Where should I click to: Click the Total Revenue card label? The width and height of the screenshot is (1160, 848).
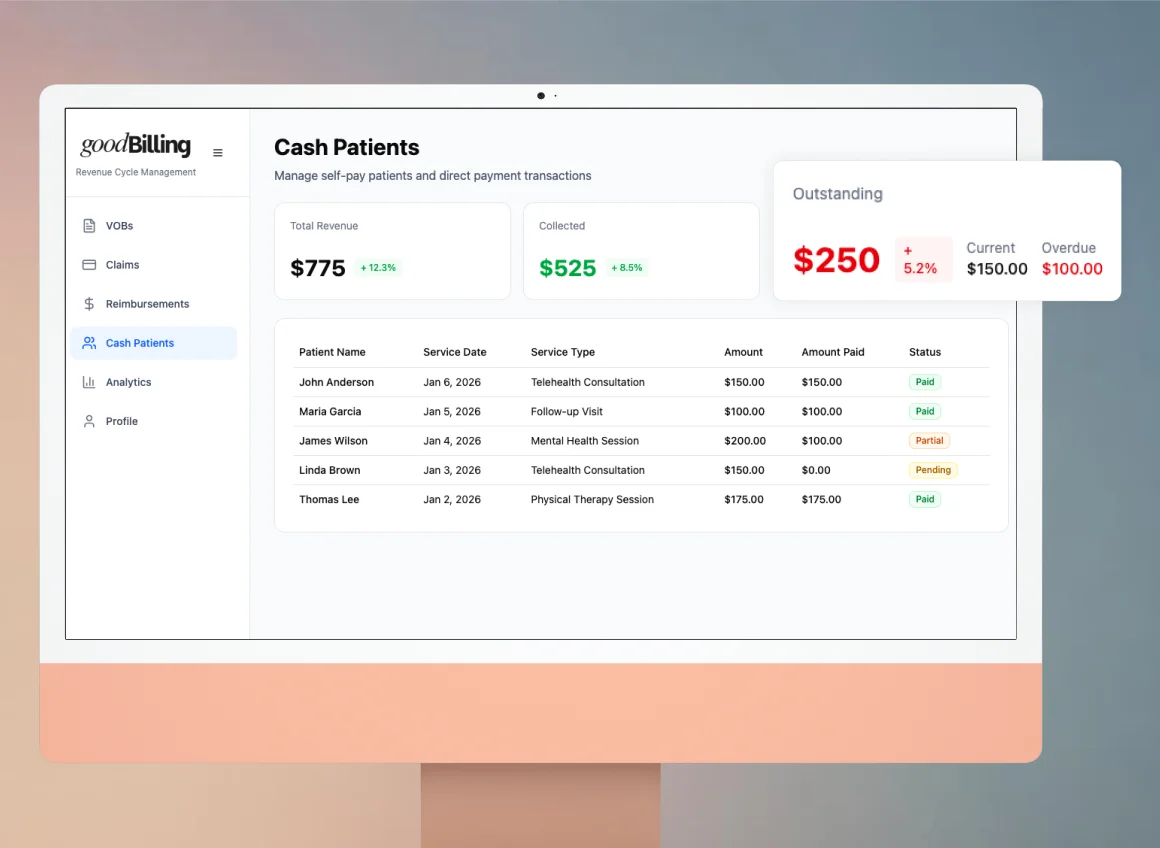[324, 226]
